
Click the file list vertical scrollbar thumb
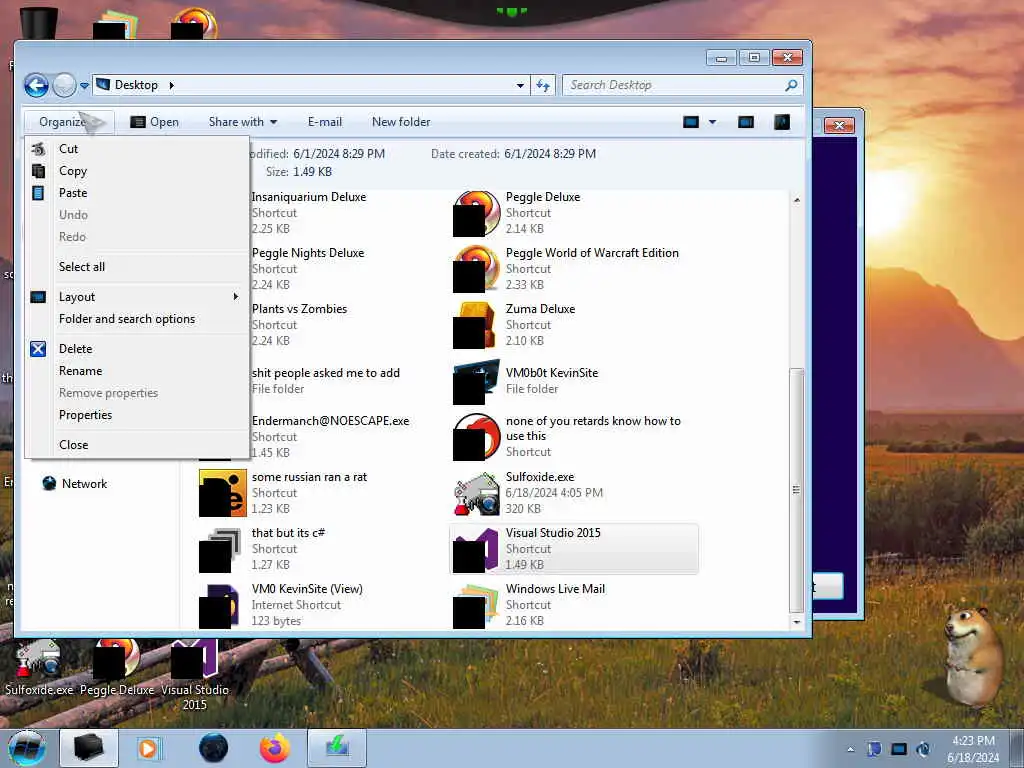797,490
